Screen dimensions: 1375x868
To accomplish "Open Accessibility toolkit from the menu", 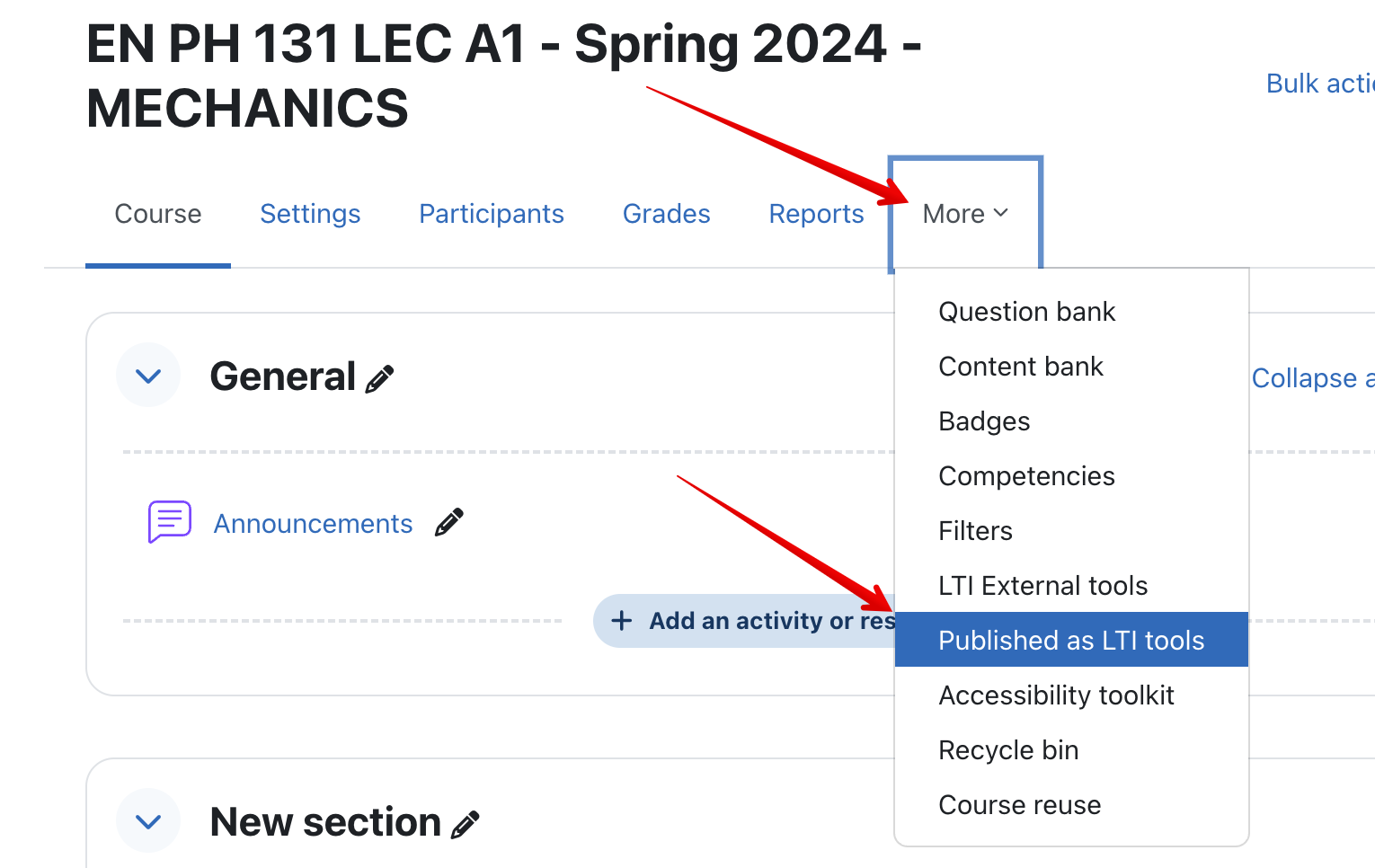I will point(1056,695).
